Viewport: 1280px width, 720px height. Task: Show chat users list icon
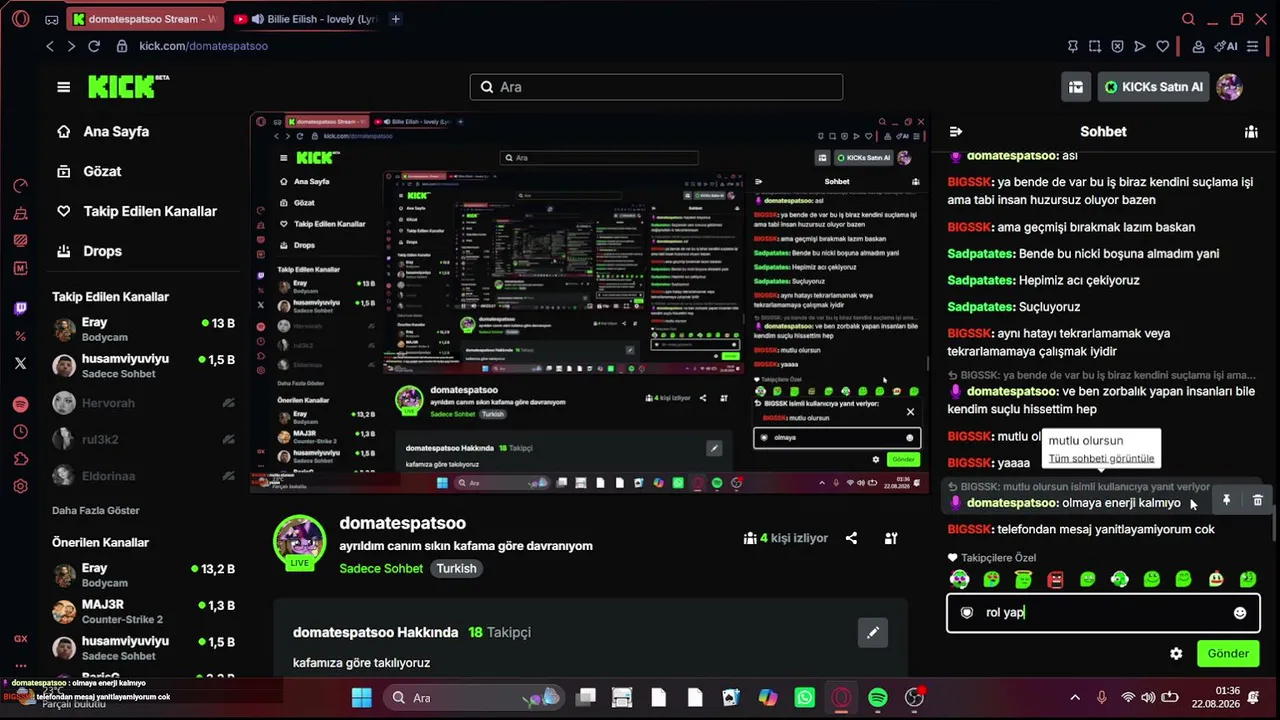(1251, 131)
